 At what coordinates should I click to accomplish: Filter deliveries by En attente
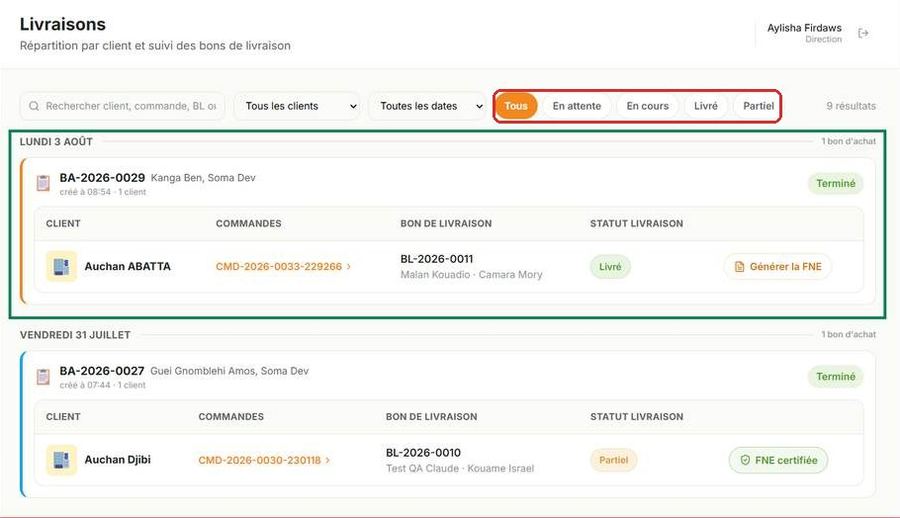(x=577, y=106)
